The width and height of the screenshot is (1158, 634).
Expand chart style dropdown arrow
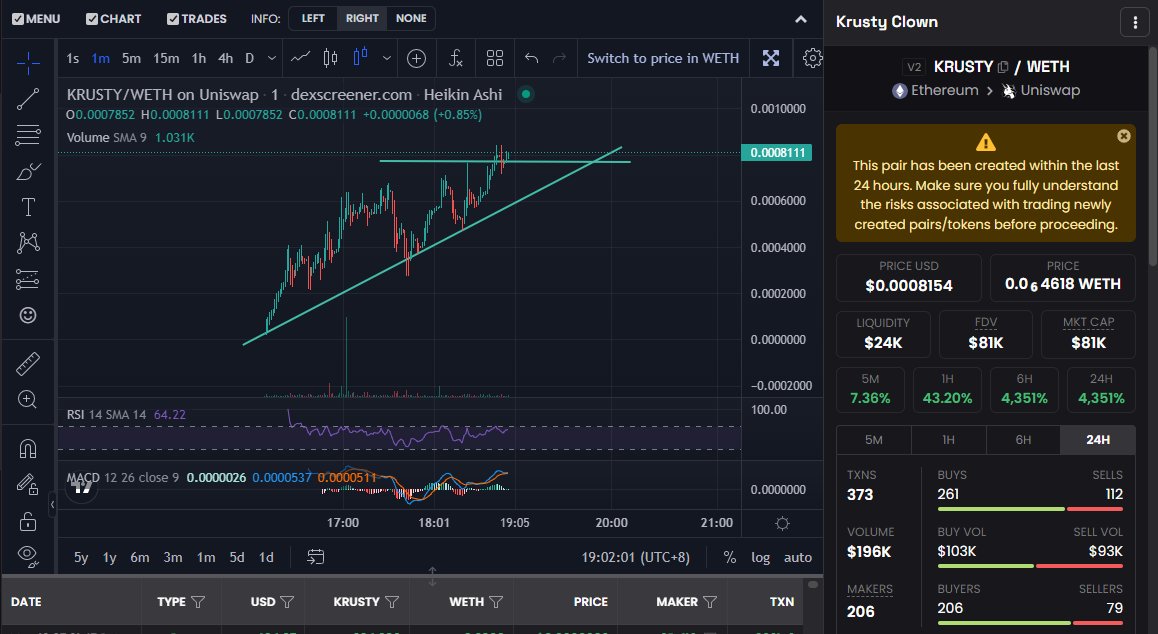pos(386,58)
